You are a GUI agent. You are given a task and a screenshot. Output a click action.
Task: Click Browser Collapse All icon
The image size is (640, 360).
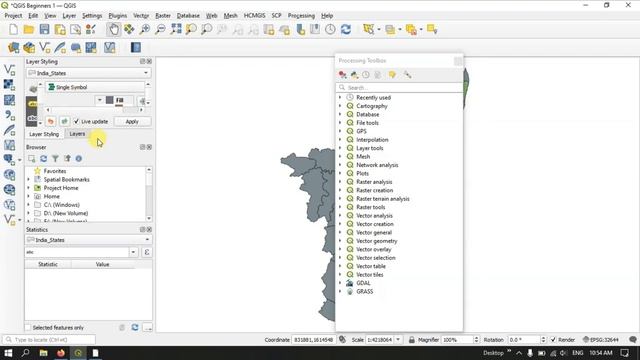point(67,158)
